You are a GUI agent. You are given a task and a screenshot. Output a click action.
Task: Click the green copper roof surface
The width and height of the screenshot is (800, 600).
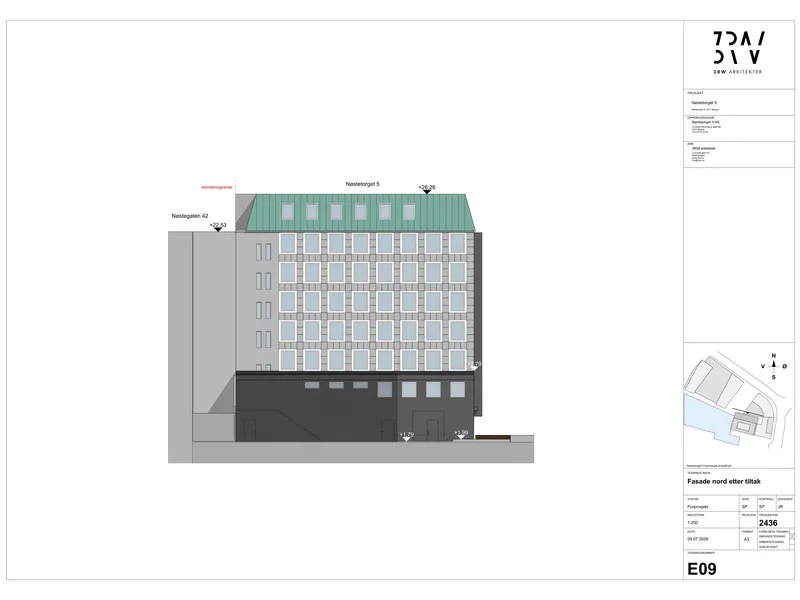(360, 213)
